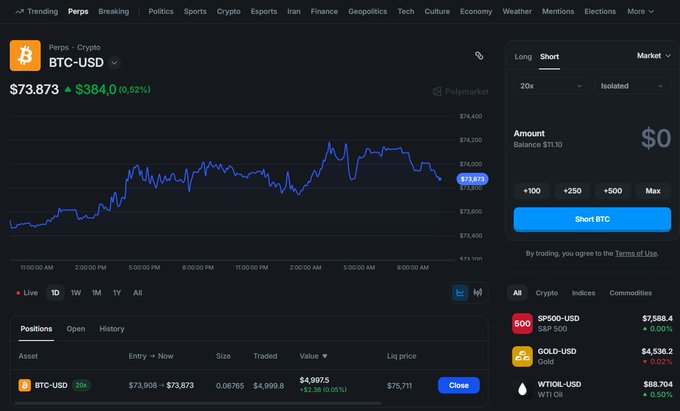Switch to 1M timeframe
The width and height of the screenshot is (680, 411).
[96, 293]
